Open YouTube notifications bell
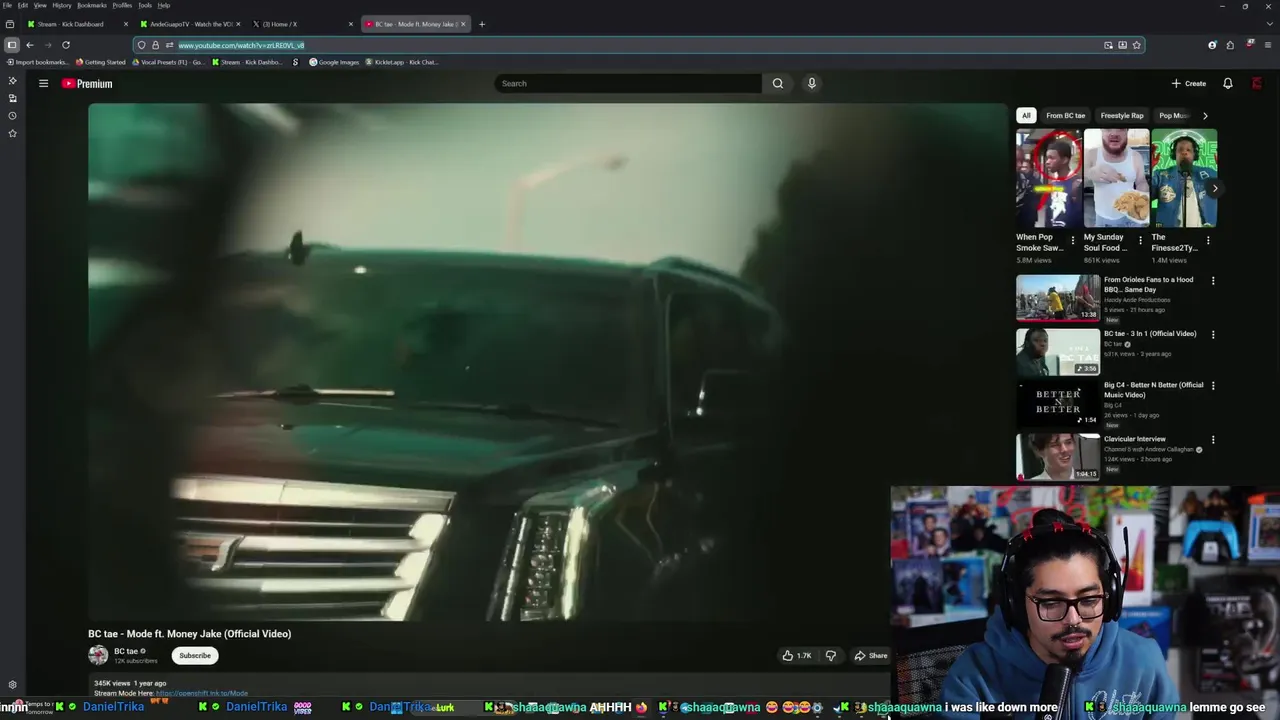Image resolution: width=1280 pixels, height=720 pixels. coord(1228,83)
